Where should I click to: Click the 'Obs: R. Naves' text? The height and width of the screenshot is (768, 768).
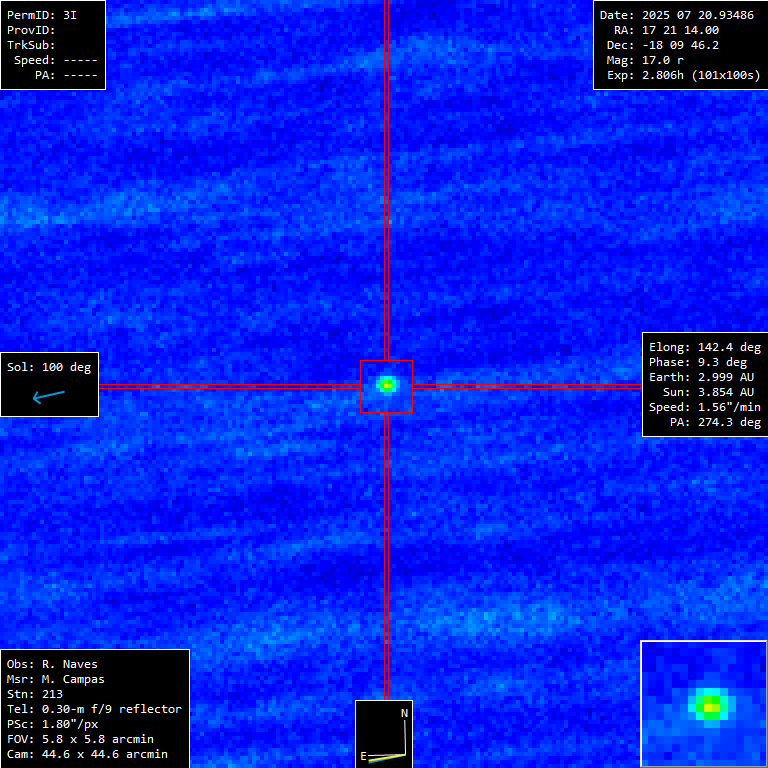(52, 664)
